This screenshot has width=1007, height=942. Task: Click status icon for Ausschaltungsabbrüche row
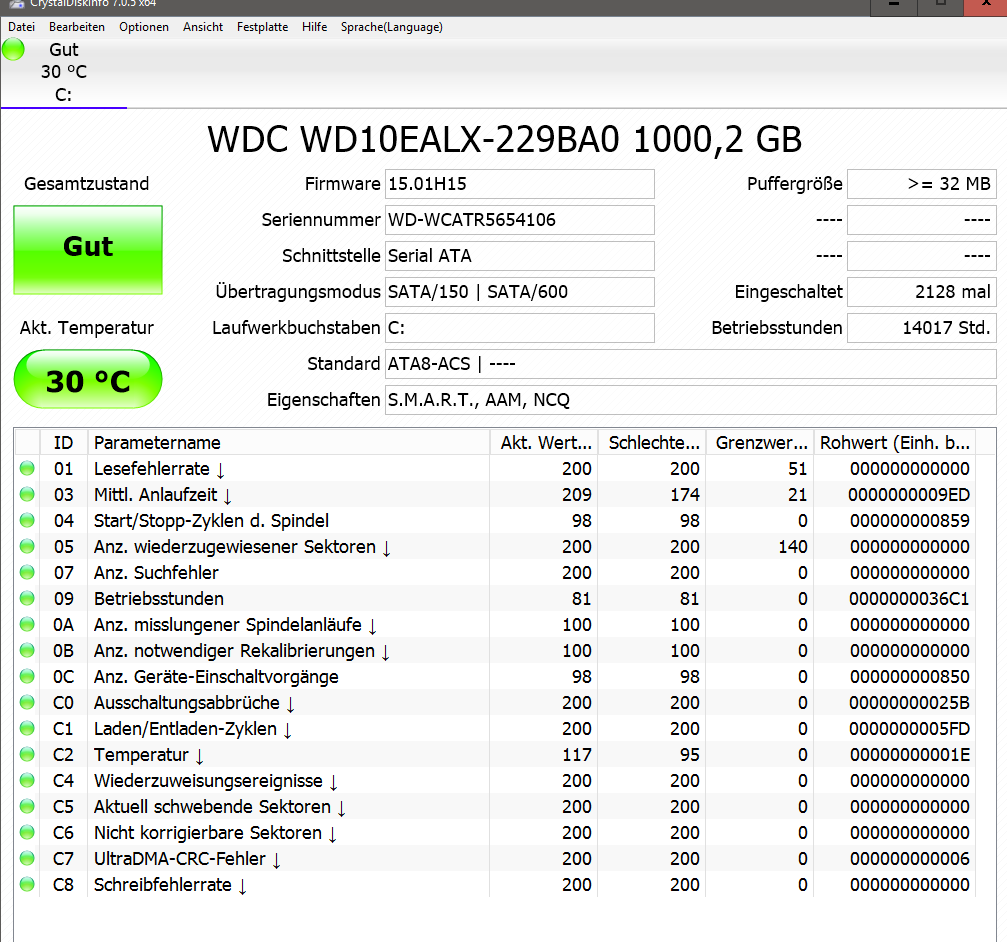coord(27,702)
